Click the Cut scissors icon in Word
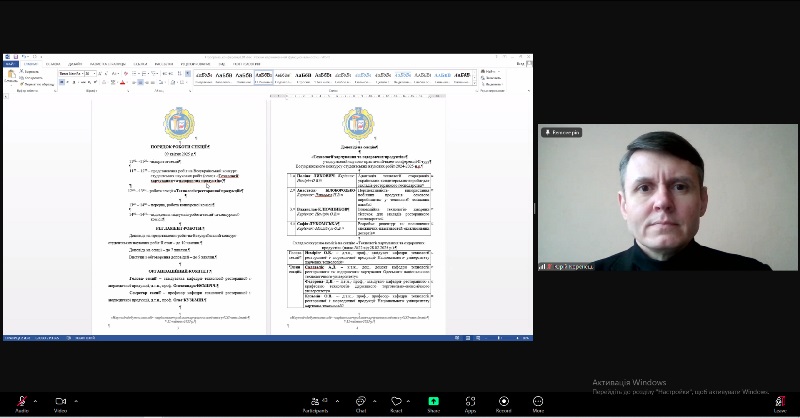The image size is (800, 418). click(21, 71)
